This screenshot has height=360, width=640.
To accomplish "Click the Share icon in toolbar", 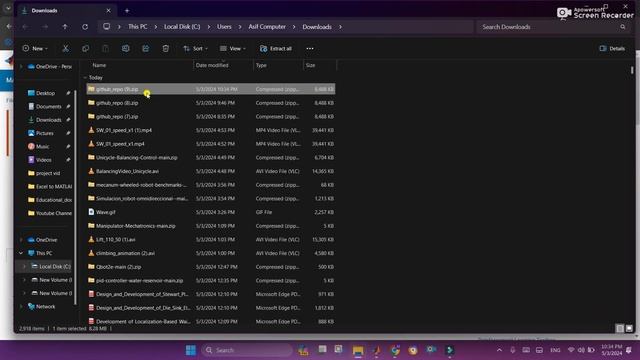I will pyautogui.click(x=145, y=49).
